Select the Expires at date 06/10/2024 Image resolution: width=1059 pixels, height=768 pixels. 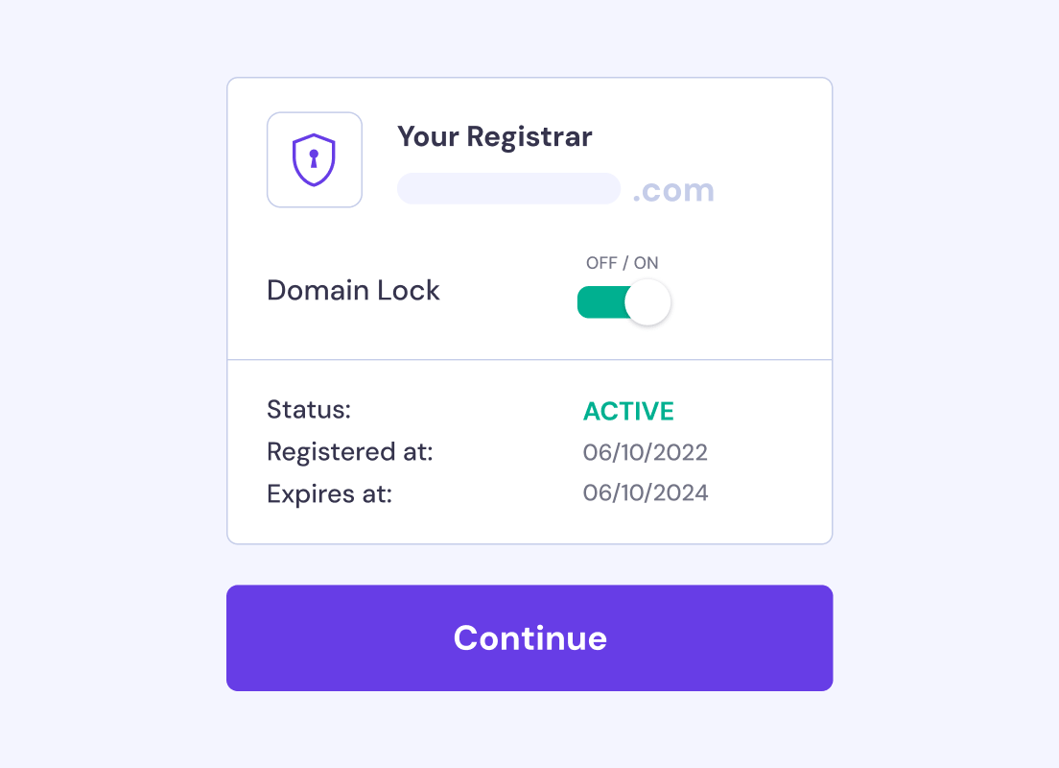tap(645, 493)
